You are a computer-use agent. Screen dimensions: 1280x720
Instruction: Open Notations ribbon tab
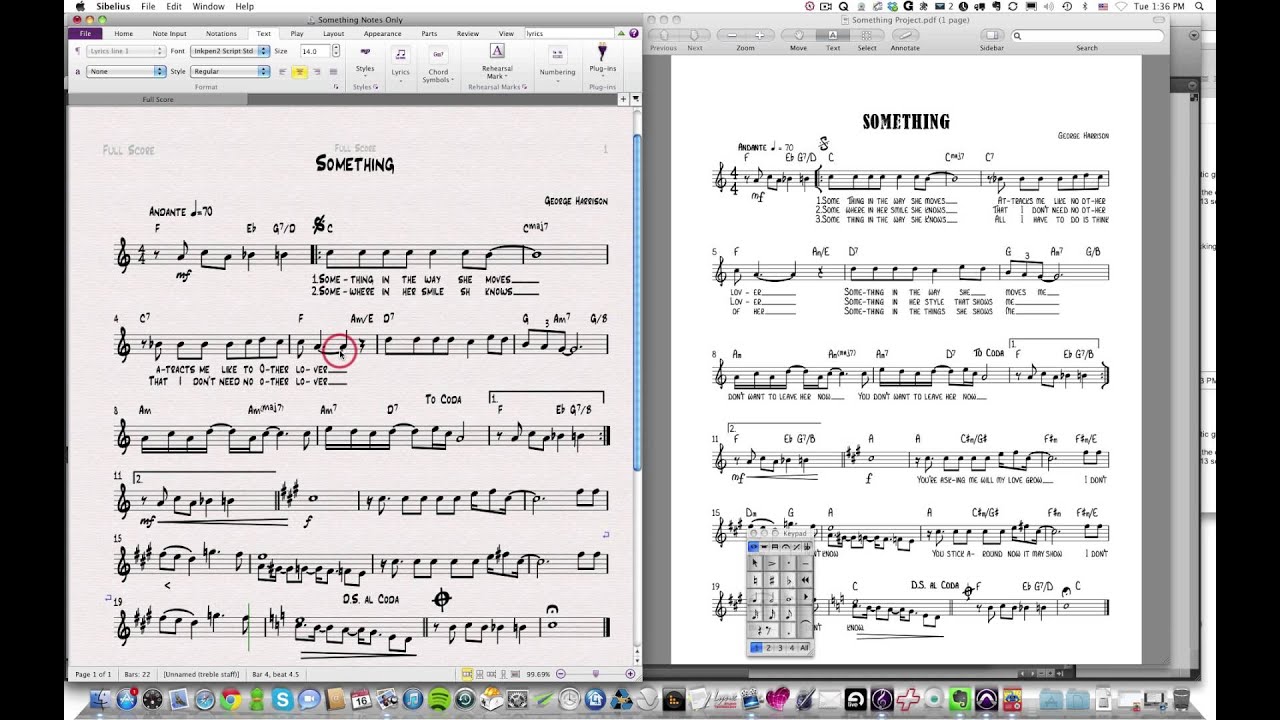221,33
